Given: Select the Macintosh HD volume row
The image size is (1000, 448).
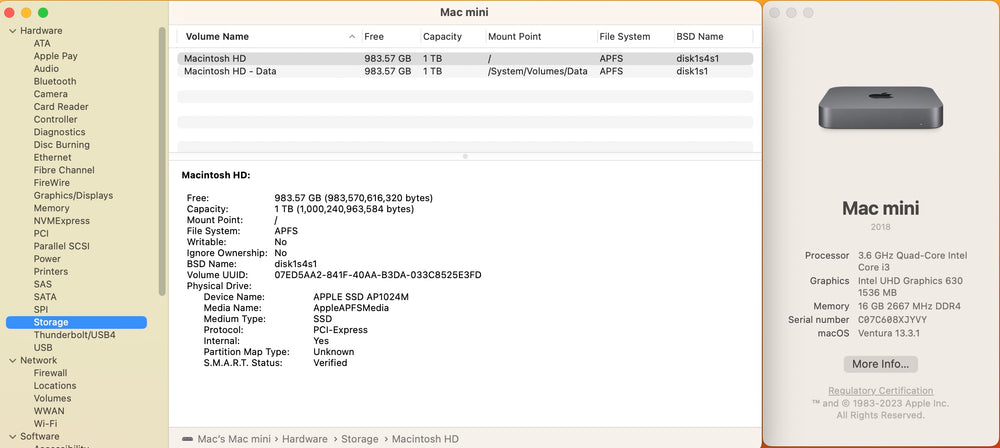Looking at the screenshot, I should click(x=465, y=58).
